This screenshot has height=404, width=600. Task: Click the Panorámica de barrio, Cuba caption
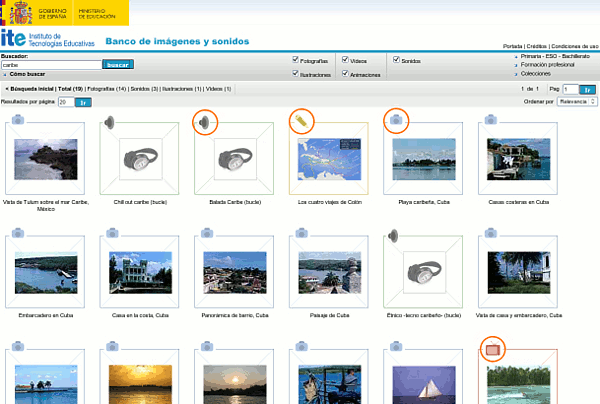235,315
